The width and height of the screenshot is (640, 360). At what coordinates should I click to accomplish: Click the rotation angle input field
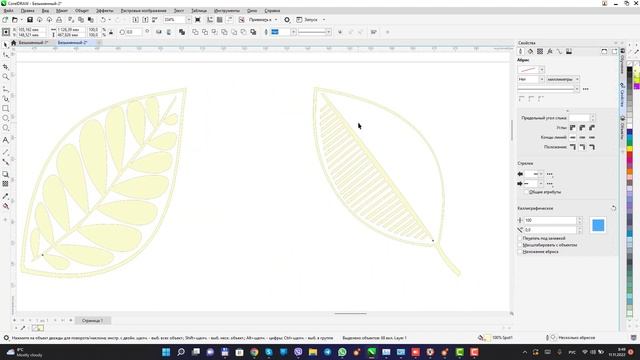(133, 32)
